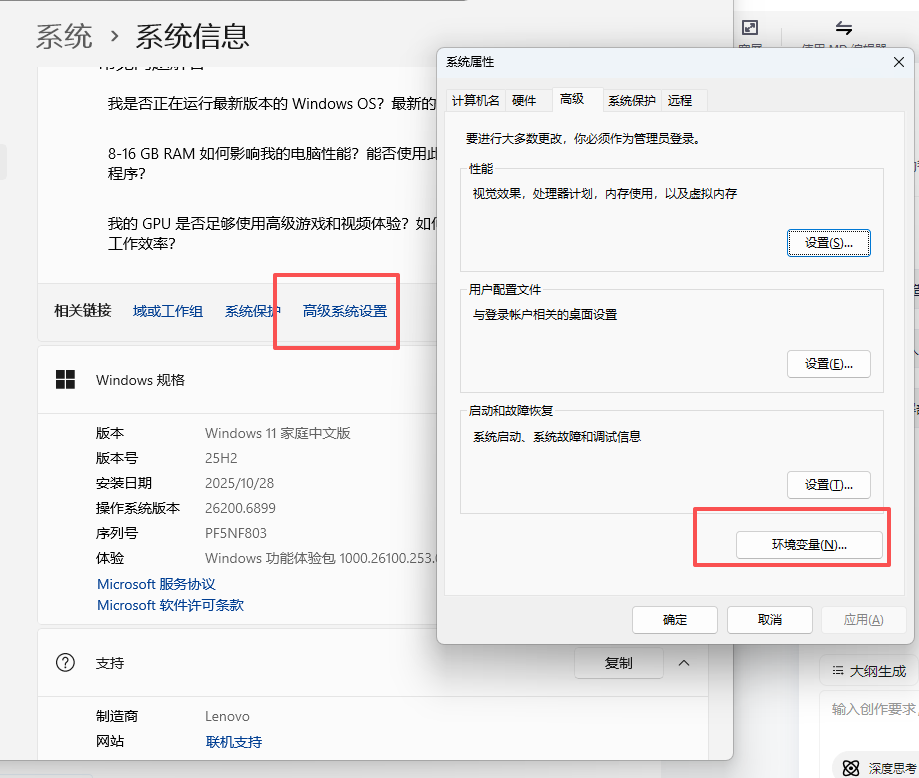
Task: Open the Microsoft 服务协议 link
Action: pos(156,584)
